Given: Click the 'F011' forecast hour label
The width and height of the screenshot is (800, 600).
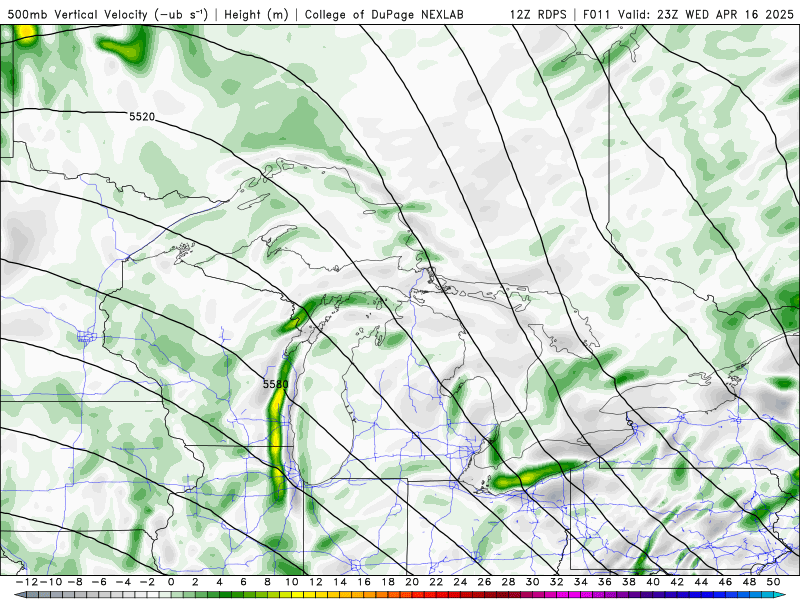Looking at the screenshot, I should [x=597, y=15].
